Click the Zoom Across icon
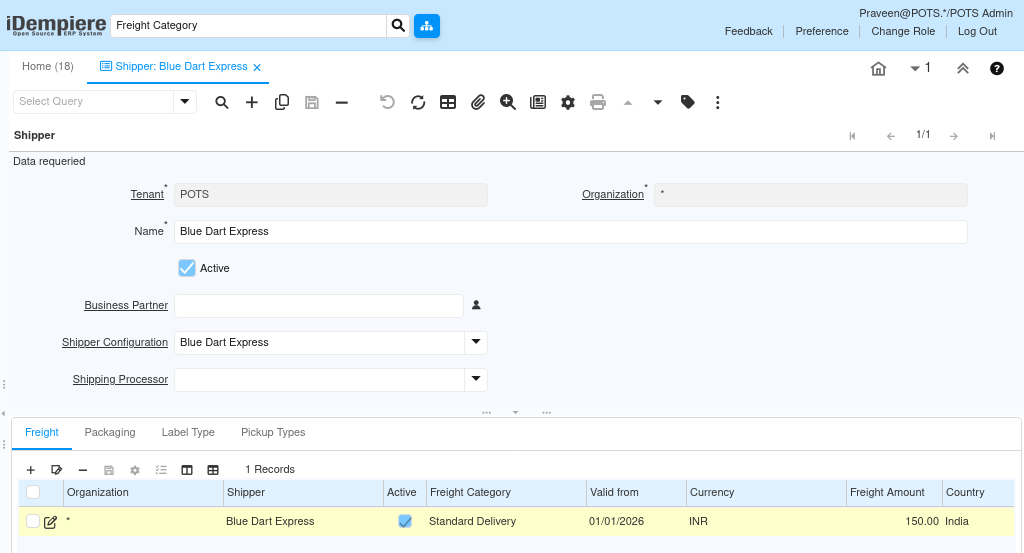 coord(507,103)
